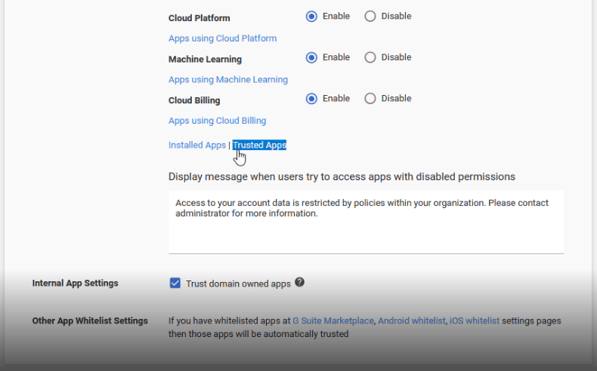
Task: Open the Trust domain owned apps help icon
Action: pos(300,282)
